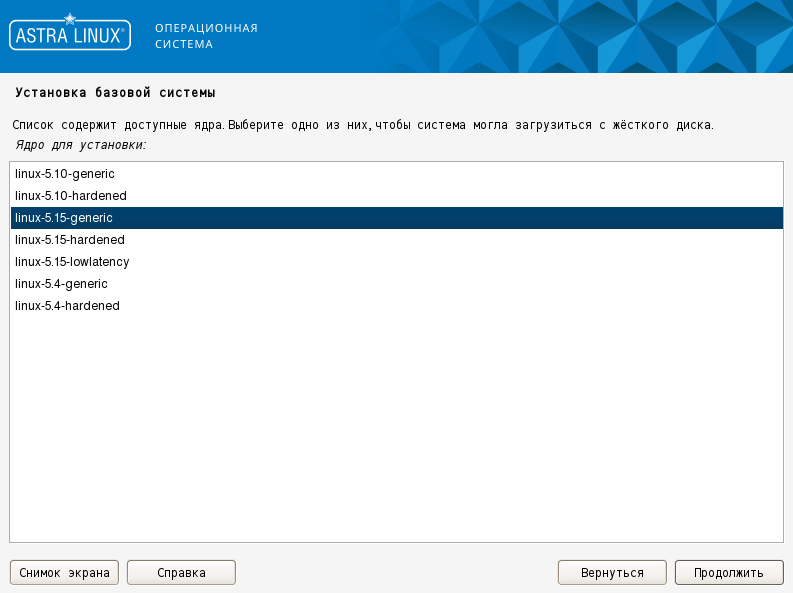Proceed by clicking Продолжить

[x=729, y=572]
